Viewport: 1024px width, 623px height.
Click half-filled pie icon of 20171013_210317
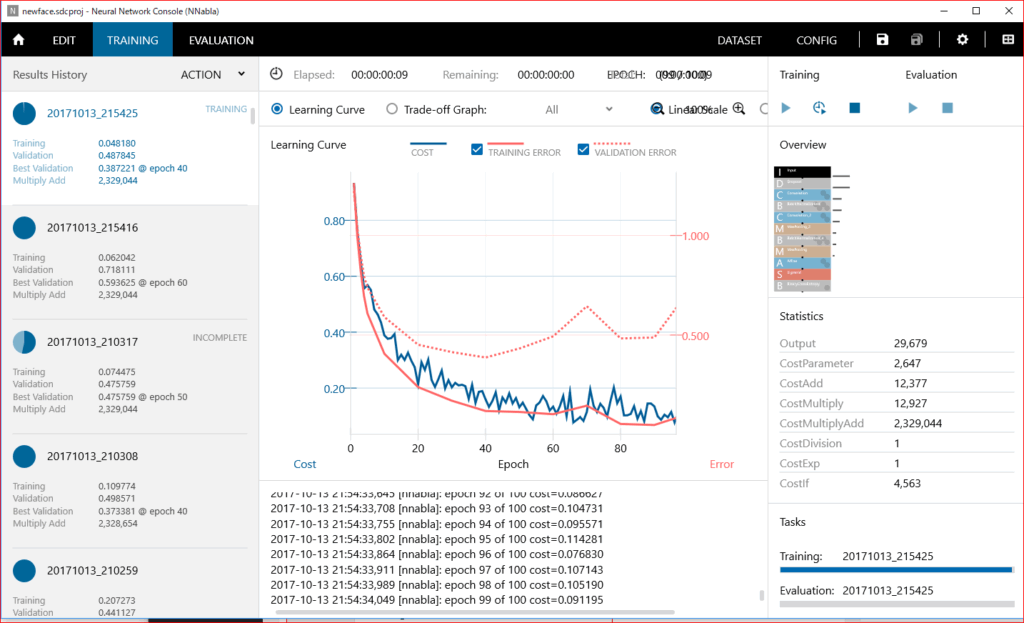[24, 342]
